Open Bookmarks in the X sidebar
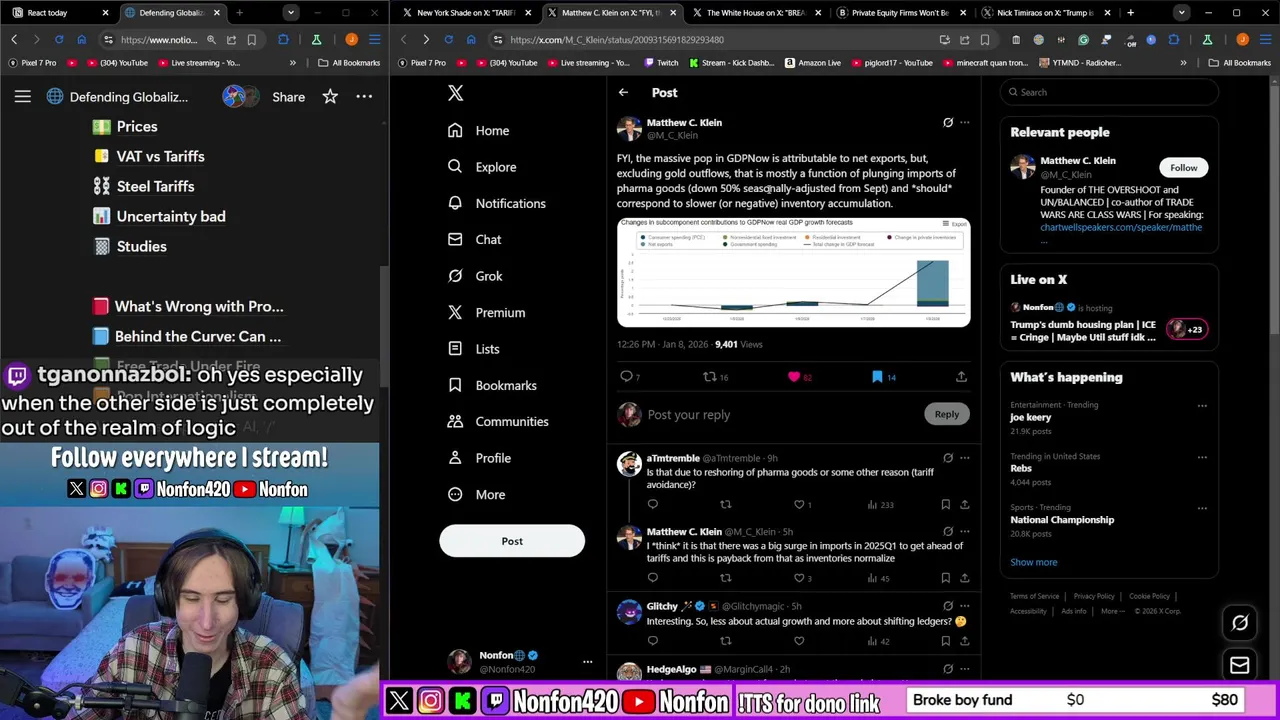Screen dimensions: 1280x720 (492, 385)
